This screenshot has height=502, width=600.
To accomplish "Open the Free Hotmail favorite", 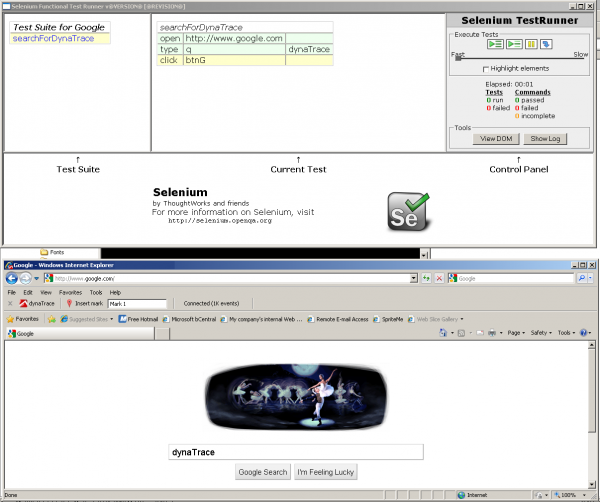I will coord(138,319).
